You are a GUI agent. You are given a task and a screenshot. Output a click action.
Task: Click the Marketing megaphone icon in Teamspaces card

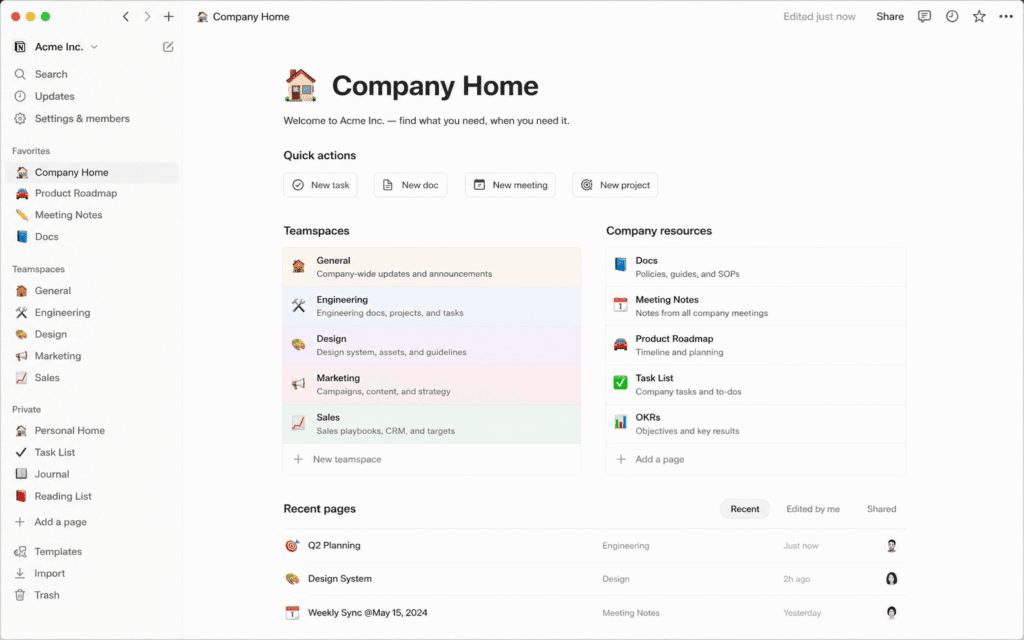pos(298,384)
